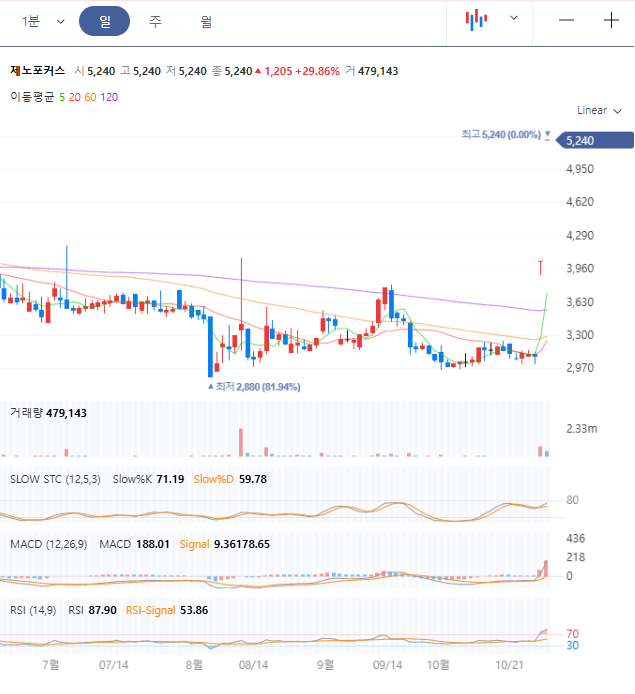635x694 pixels.
Task: Click the 거래량 479,143 volume label
Action: pos(48,413)
